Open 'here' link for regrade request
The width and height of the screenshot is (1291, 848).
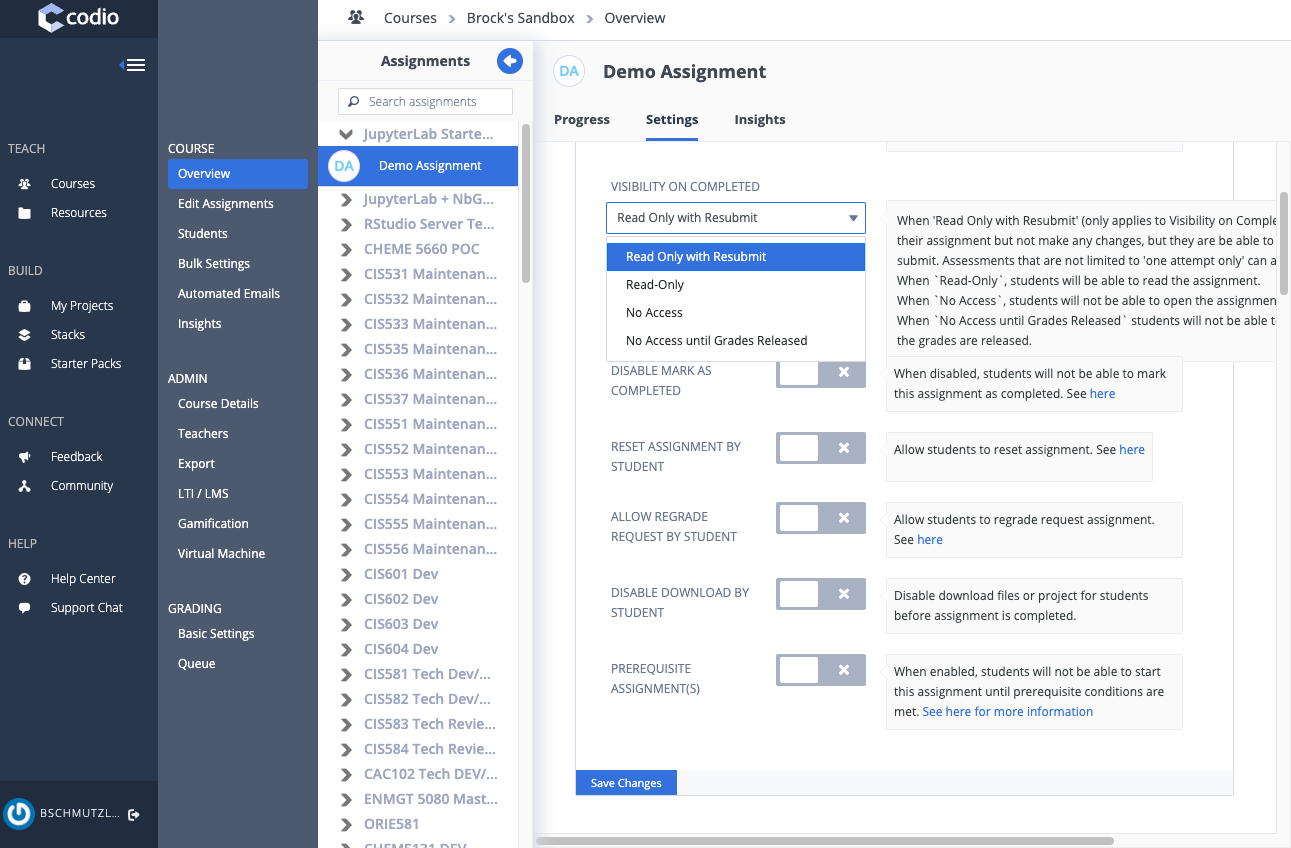(x=930, y=540)
